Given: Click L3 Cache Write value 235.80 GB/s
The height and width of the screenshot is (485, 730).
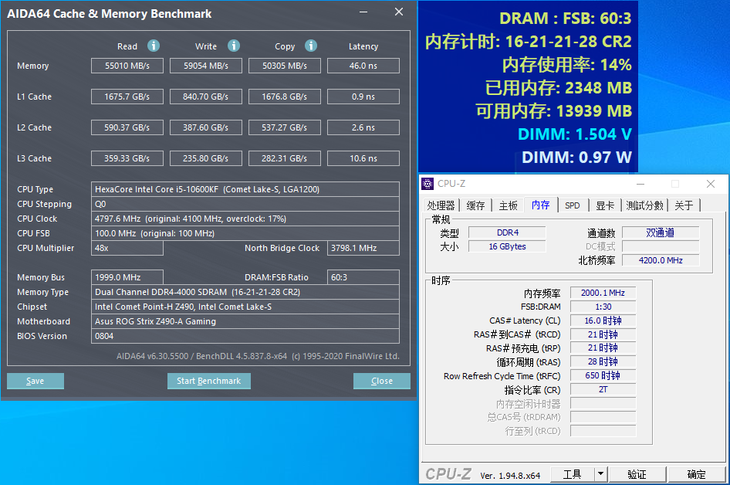Looking at the screenshot, I should (x=206, y=158).
